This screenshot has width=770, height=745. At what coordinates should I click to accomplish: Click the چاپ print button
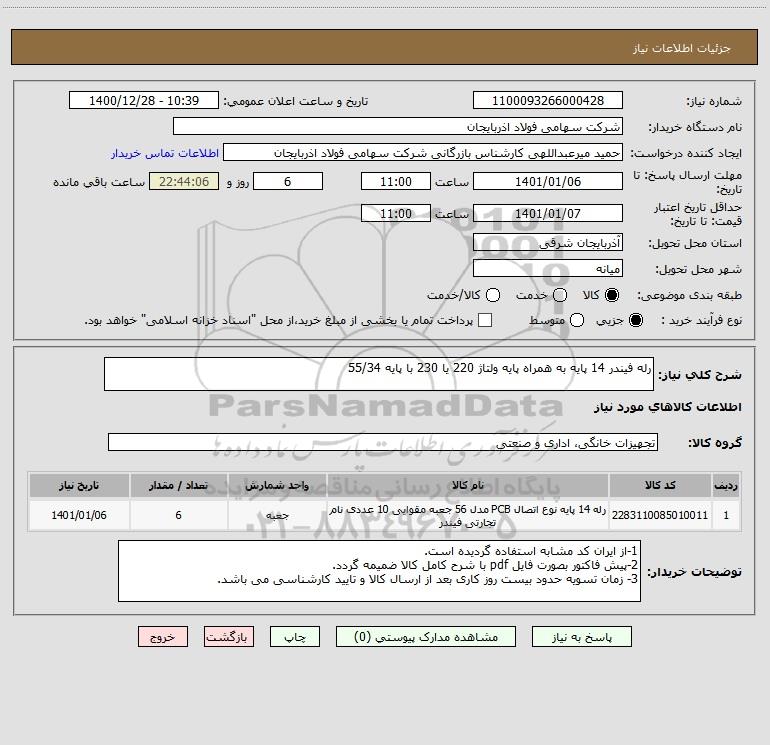295,637
